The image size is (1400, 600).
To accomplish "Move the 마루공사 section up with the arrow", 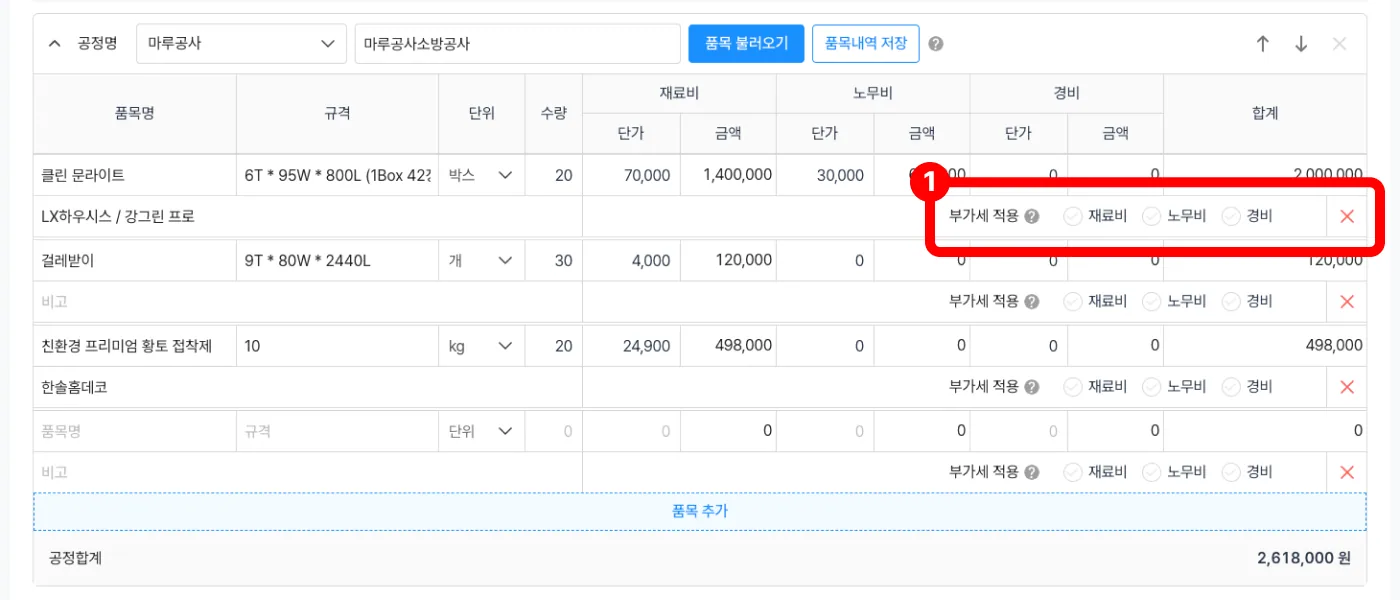I will point(1263,44).
